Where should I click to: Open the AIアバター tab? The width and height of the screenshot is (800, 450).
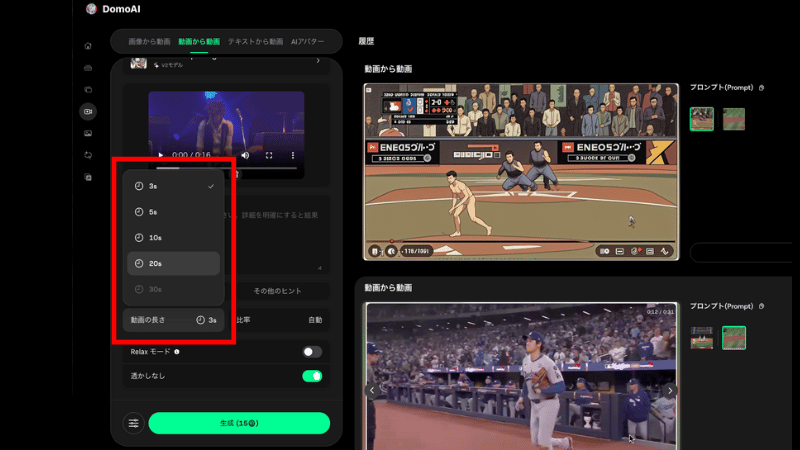pos(307,41)
